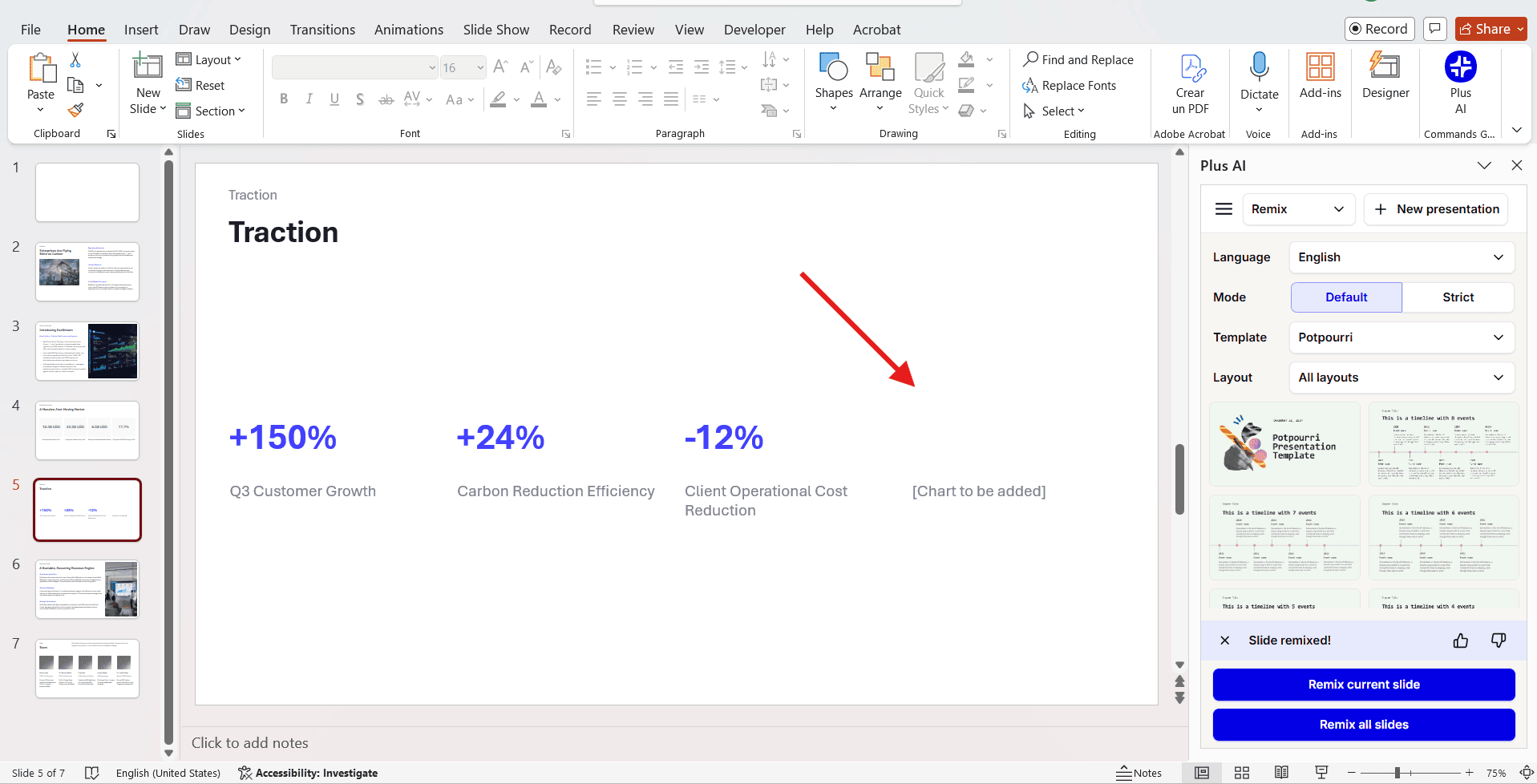
Task: Click Accessibility: Investigate in status bar
Action: (308, 773)
